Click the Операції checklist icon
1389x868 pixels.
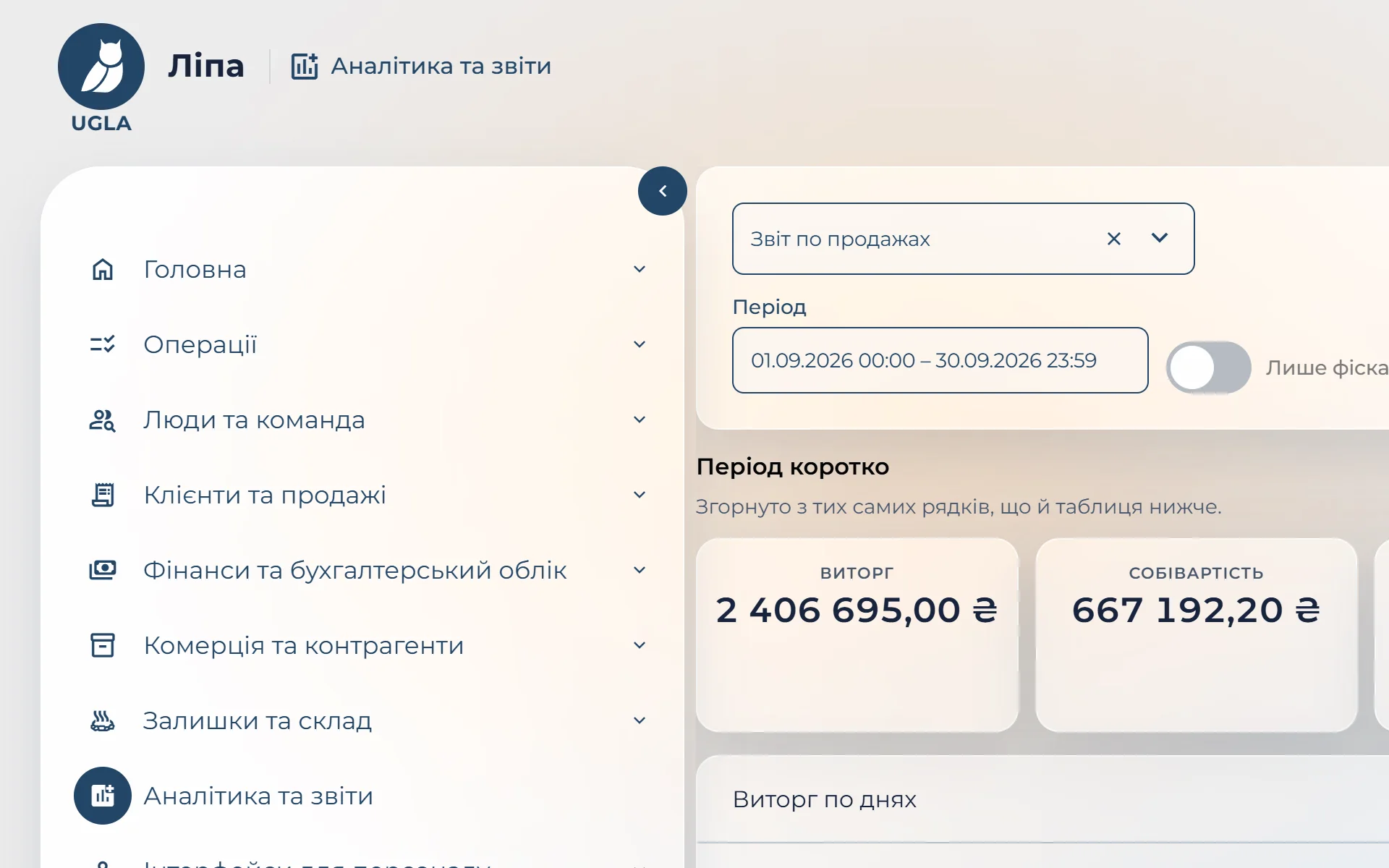click(x=103, y=344)
